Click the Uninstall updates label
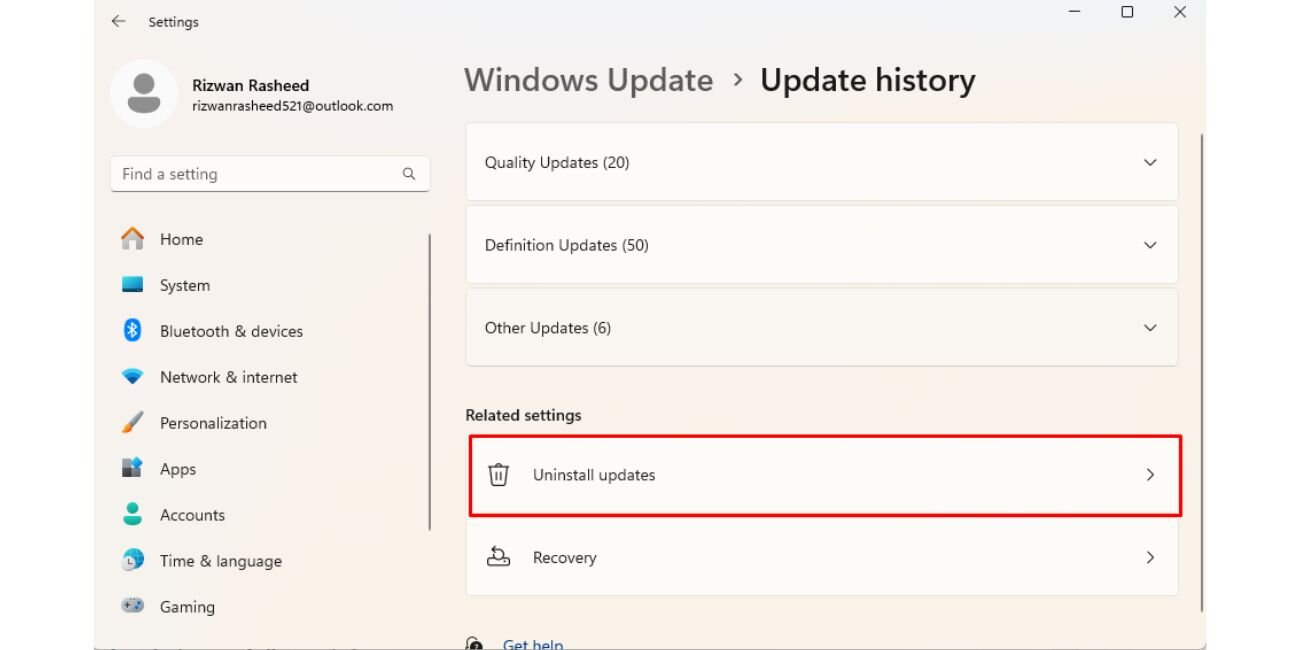This screenshot has width=1300, height=650. coord(594,475)
